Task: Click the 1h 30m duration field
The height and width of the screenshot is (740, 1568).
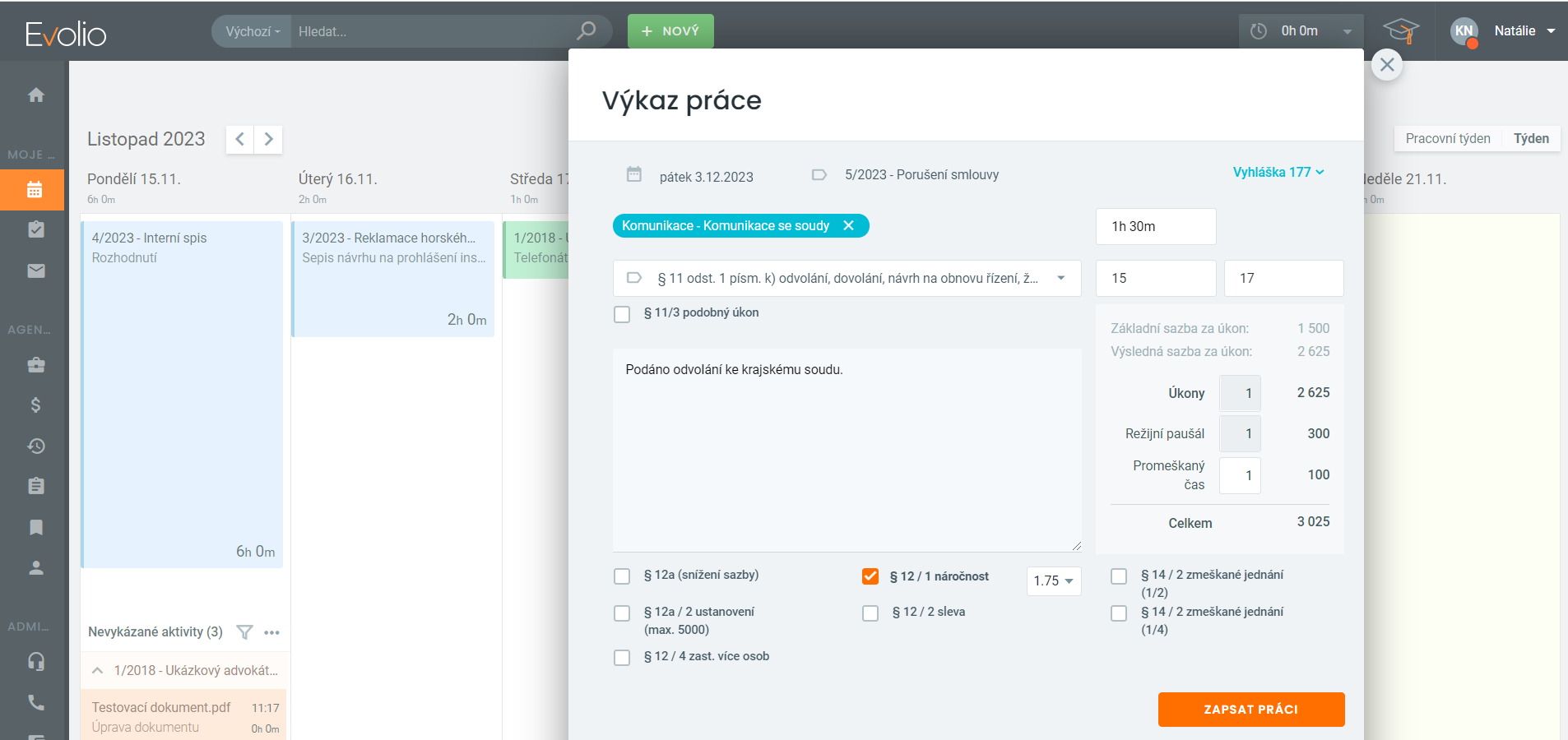Action: point(1155,227)
